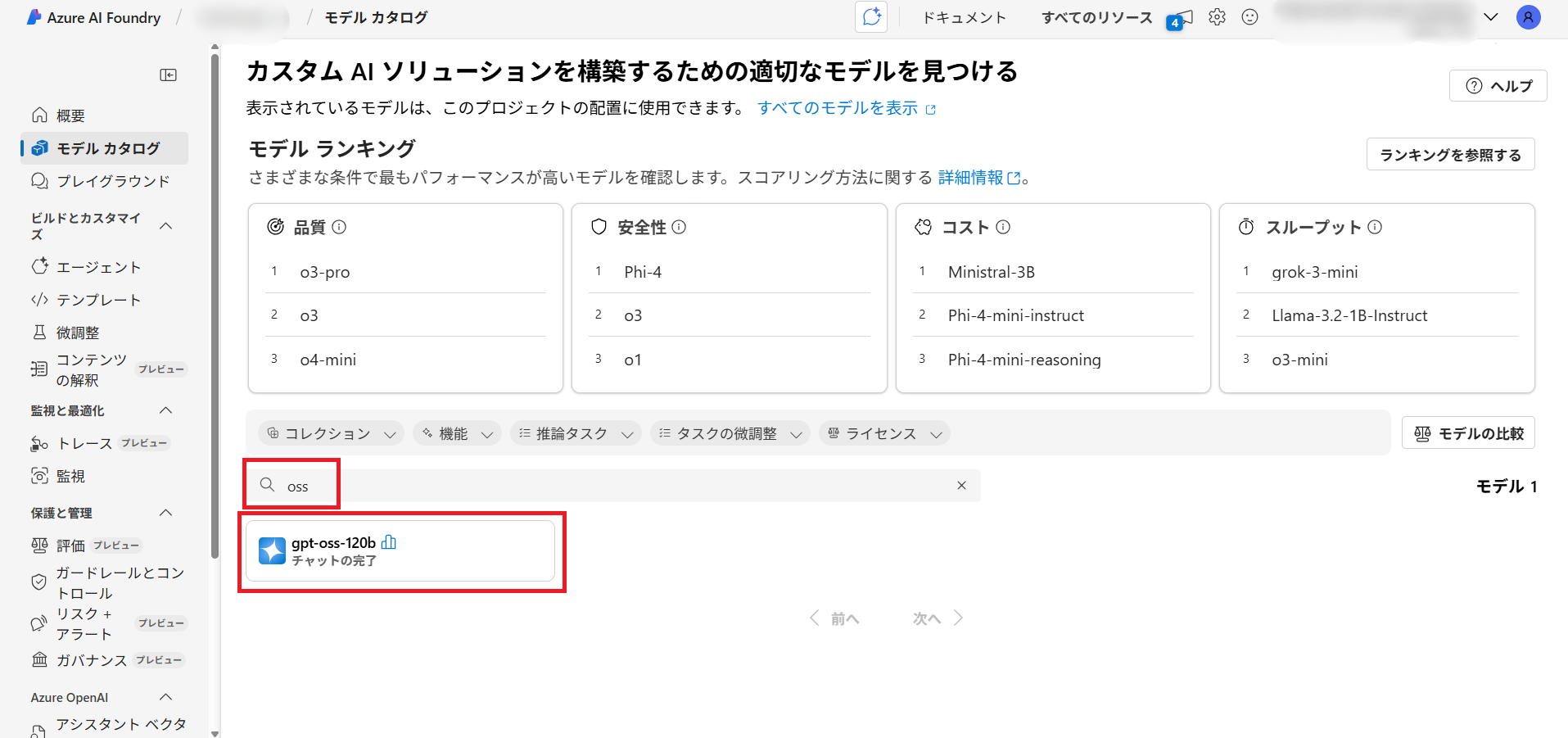The width and height of the screenshot is (1568, 738).
Task: Open the コレクション filter dropdown
Action: [332, 433]
